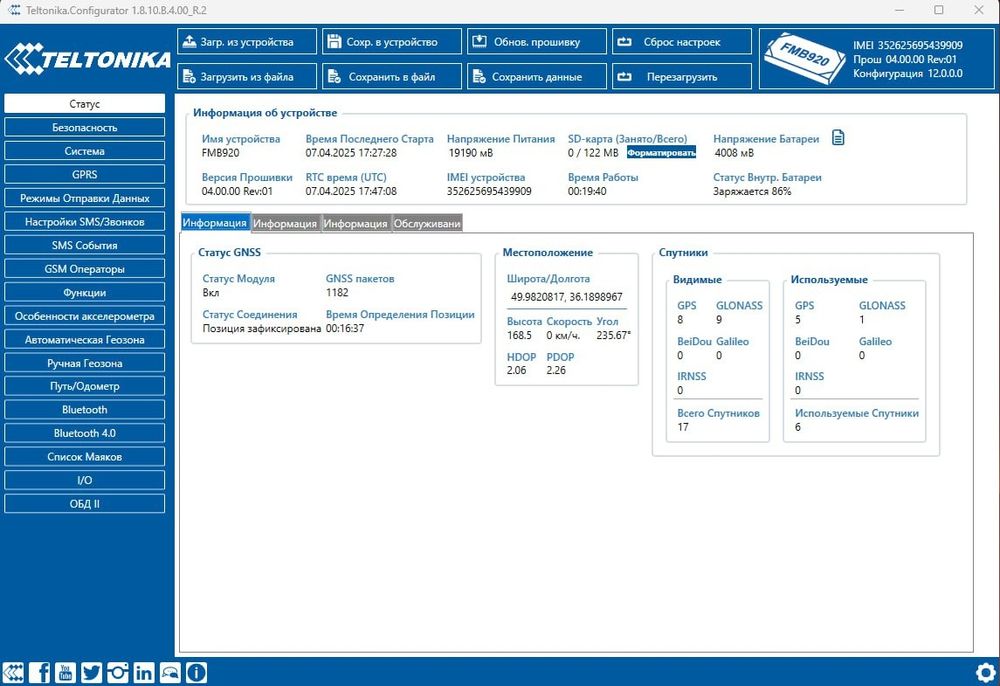Open Настройки SMS/Звонков section

(84, 221)
